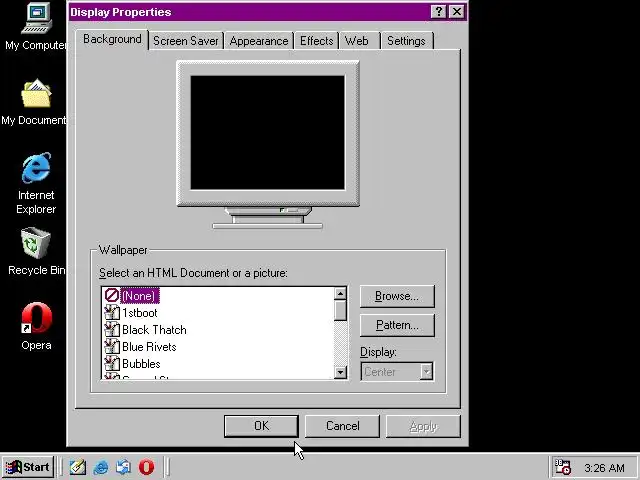The width and height of the screenshot is (640, 480).
Task: Click the wallpaper list scroll up arrow
Action: [340, 293]
